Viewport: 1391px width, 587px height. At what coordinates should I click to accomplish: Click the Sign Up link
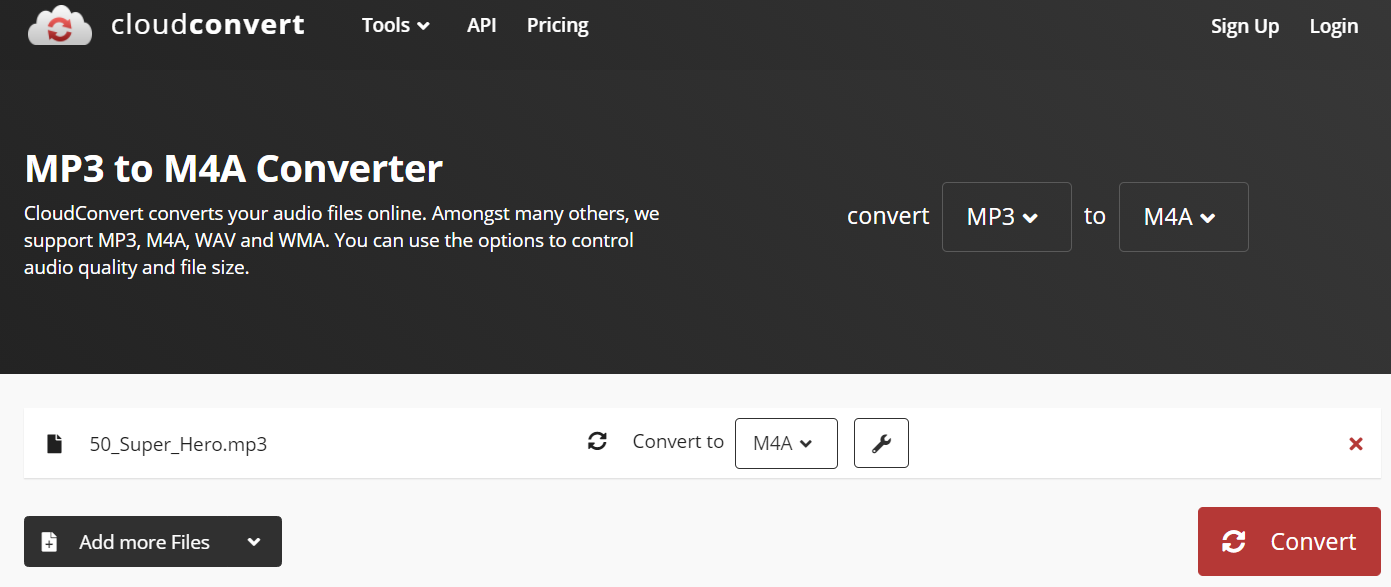point(1245,26)
